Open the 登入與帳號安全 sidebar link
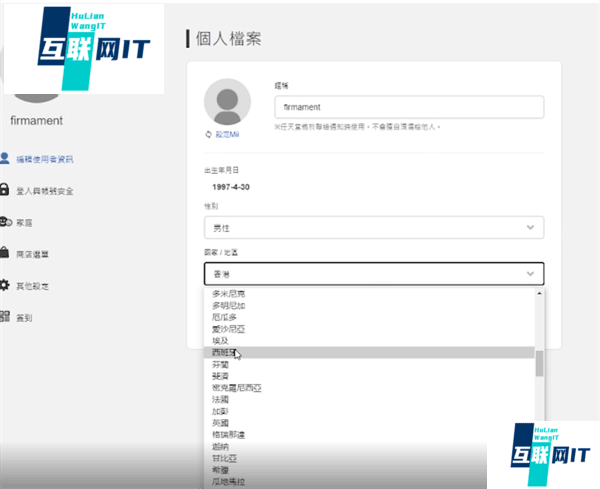The width and height of the screenshot is (600, 489). (x=44, y=190)
